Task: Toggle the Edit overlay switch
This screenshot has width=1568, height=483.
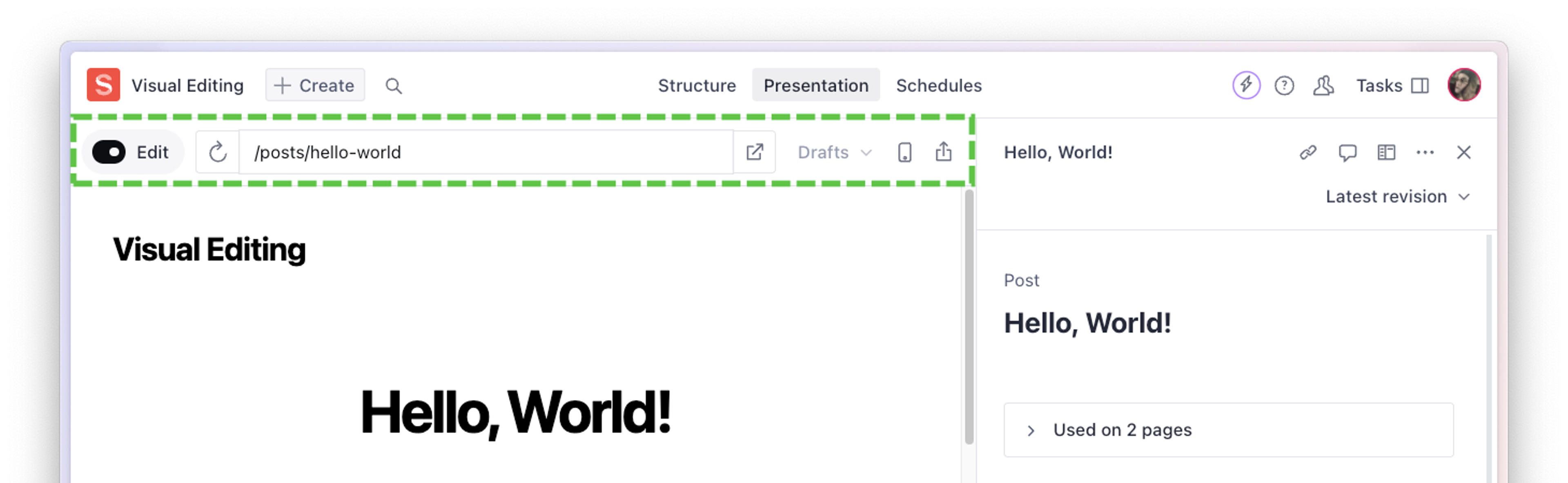Action: (109, 152)
